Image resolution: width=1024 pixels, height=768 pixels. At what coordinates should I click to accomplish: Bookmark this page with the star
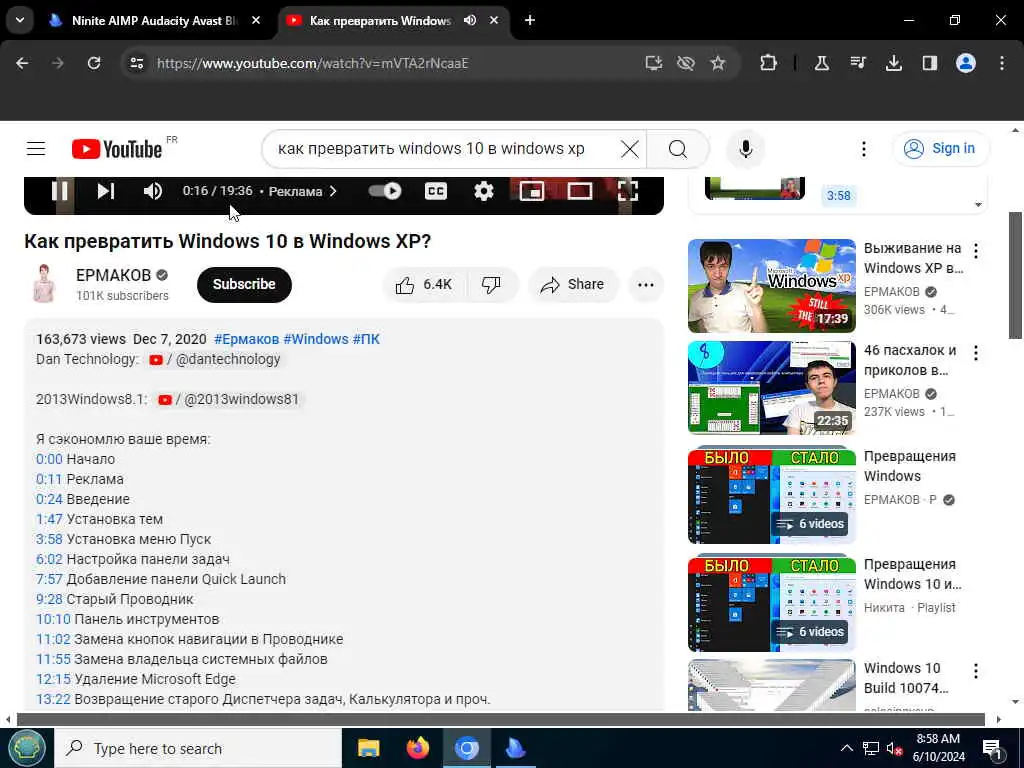(718, 63)
